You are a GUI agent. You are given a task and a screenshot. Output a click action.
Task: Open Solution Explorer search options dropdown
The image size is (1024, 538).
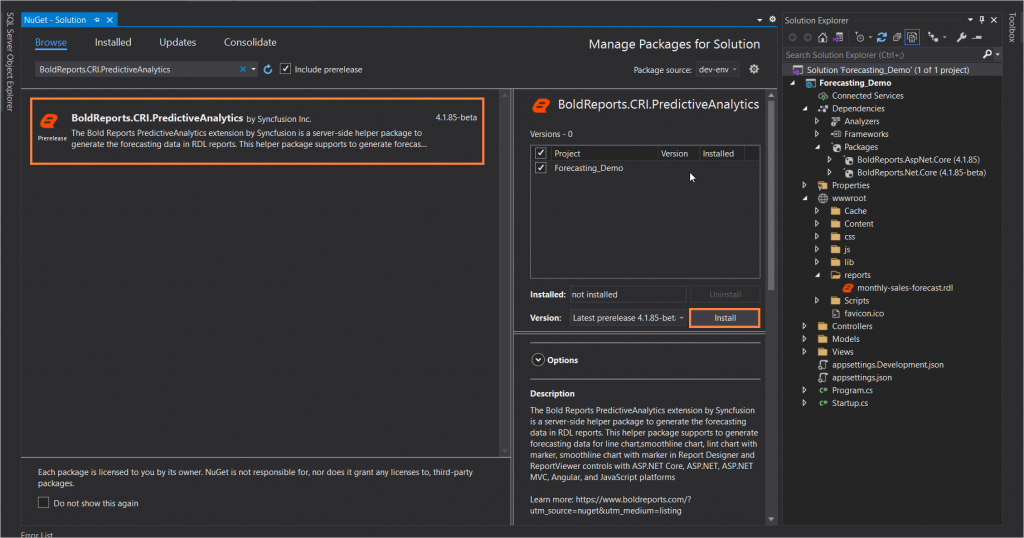[x=997, y=55]
